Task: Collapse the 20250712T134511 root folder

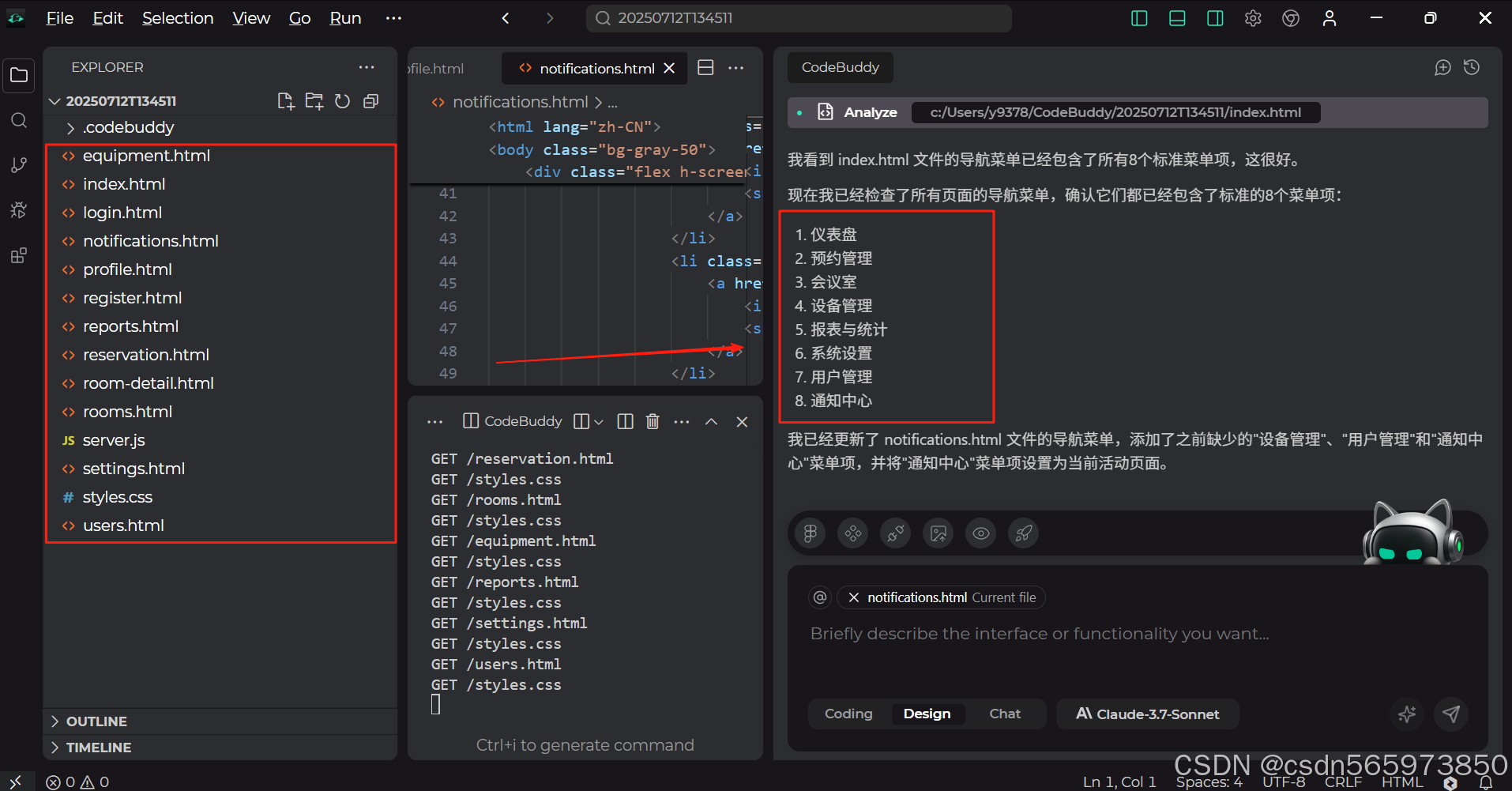Action: tap(54, 101)
